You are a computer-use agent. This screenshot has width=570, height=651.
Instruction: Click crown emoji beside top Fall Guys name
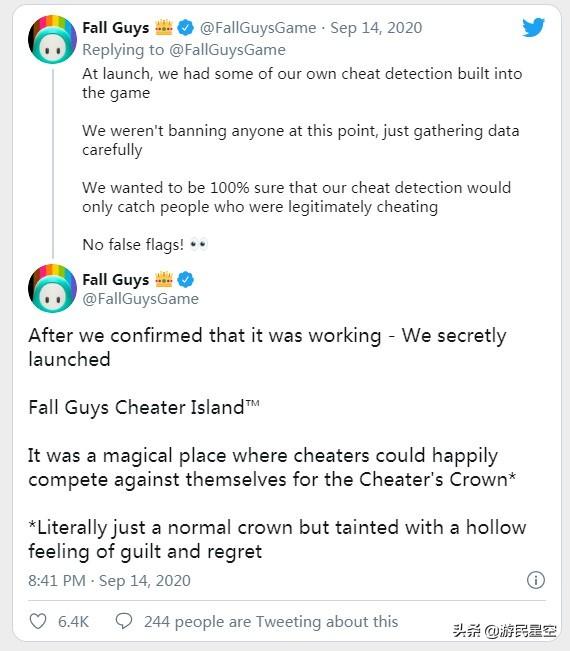164,27
